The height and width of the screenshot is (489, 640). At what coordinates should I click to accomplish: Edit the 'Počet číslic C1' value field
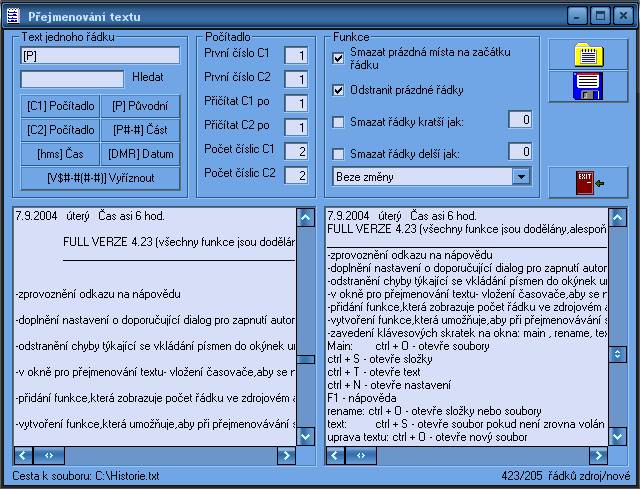point(296,151)
